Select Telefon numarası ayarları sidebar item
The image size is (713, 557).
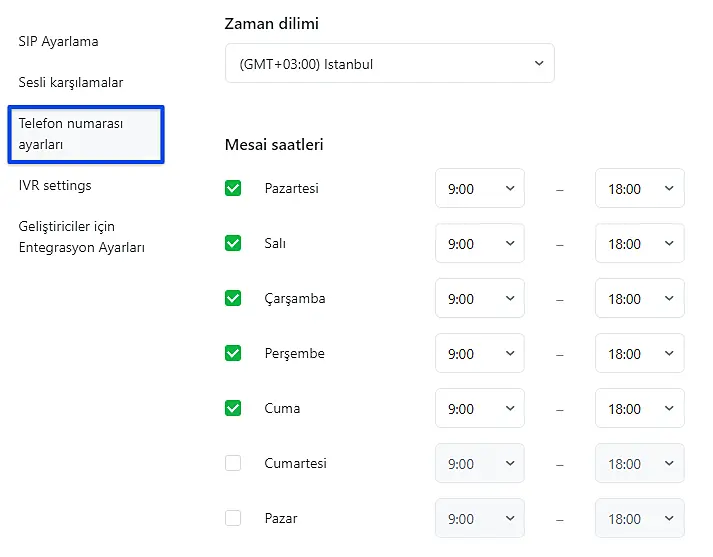click(84, 134)
